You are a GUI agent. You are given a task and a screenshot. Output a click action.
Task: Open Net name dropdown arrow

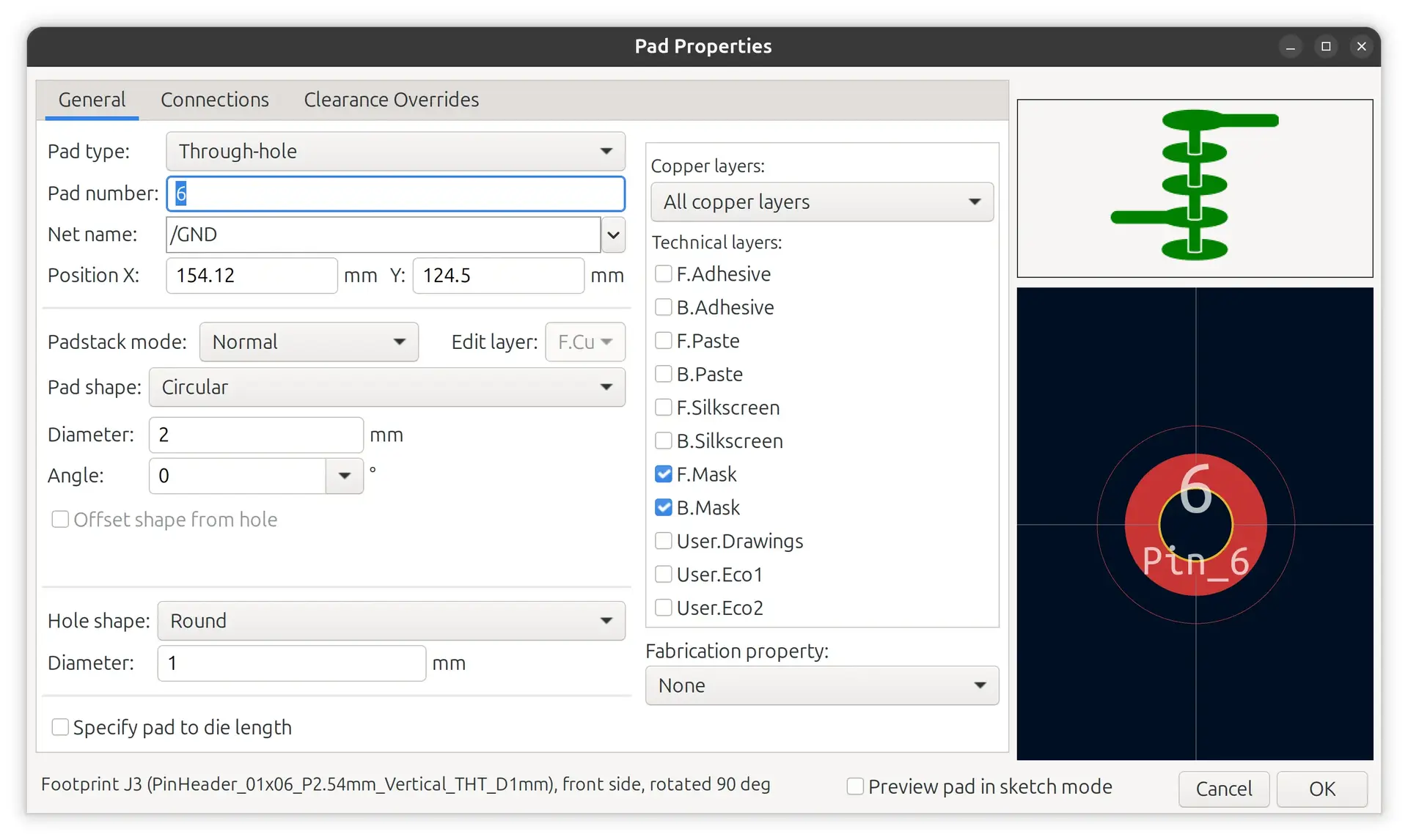click(613, 235)
